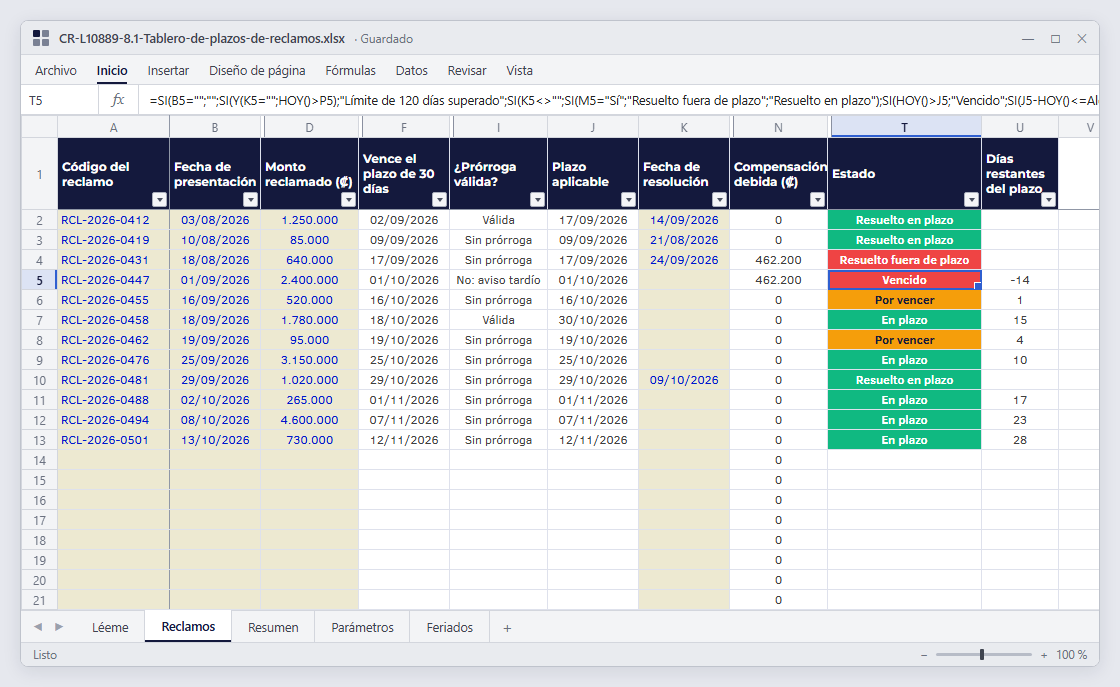Select column T header
1120x687 pixels.
(x=904, y=127)
